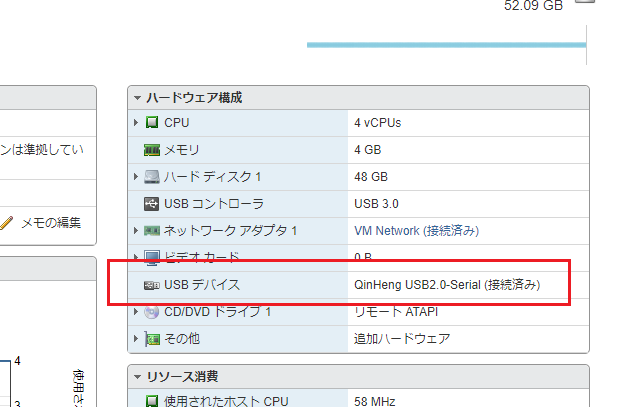Click the USB コントローラ icon
Screen dimensions: 619x407
coord(152,204)
